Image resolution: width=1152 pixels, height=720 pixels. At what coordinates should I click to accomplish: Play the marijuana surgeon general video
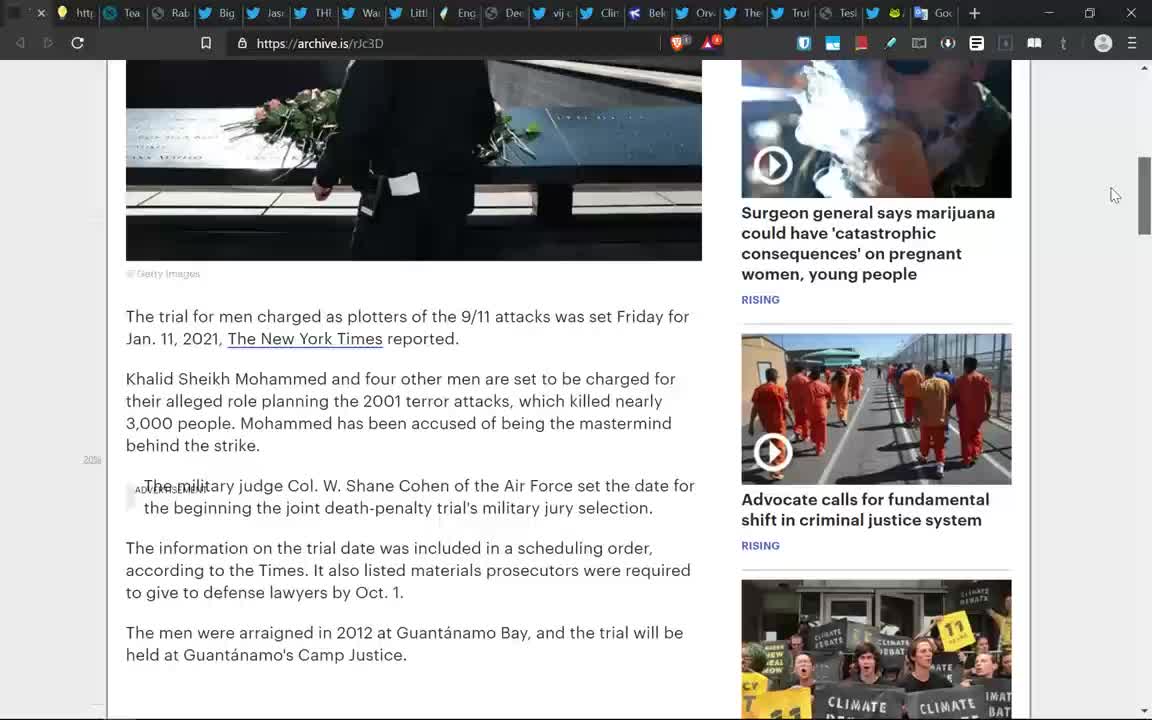point(772,165)
